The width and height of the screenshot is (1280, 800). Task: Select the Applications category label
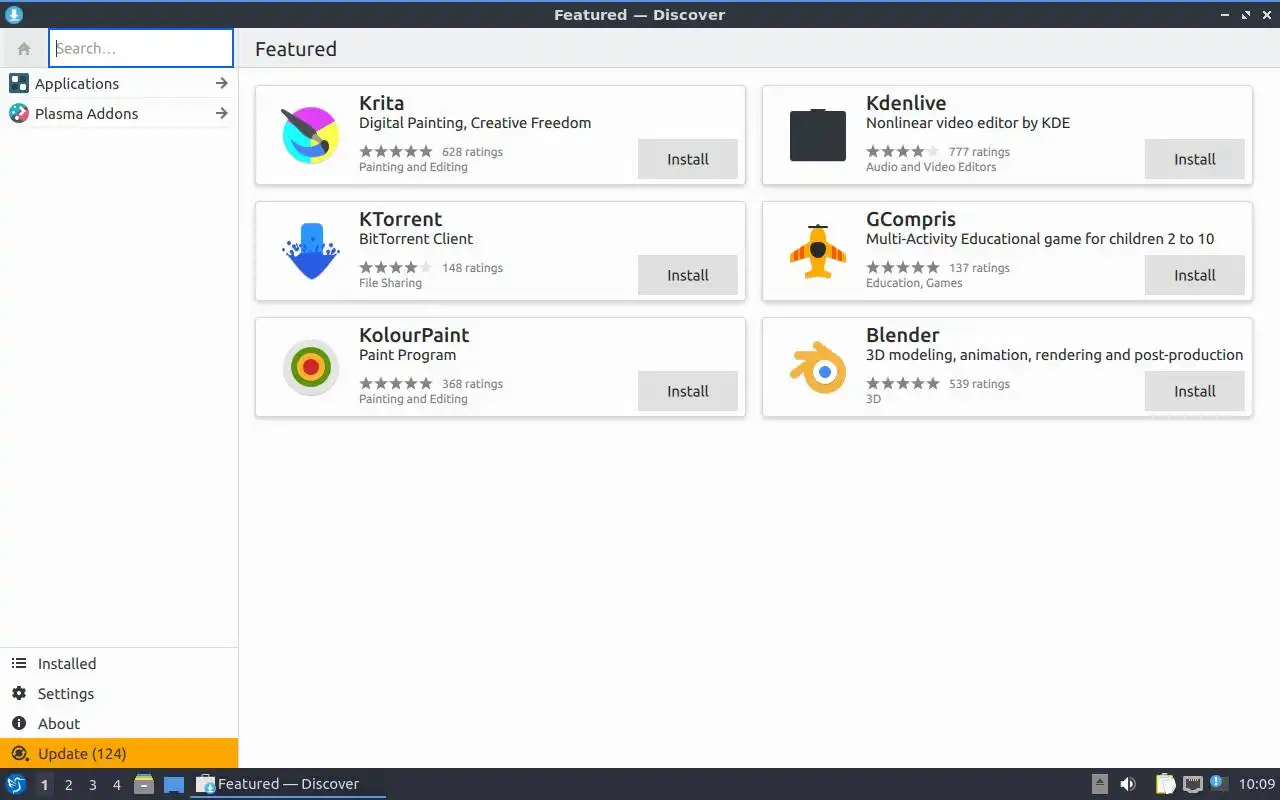77,84
